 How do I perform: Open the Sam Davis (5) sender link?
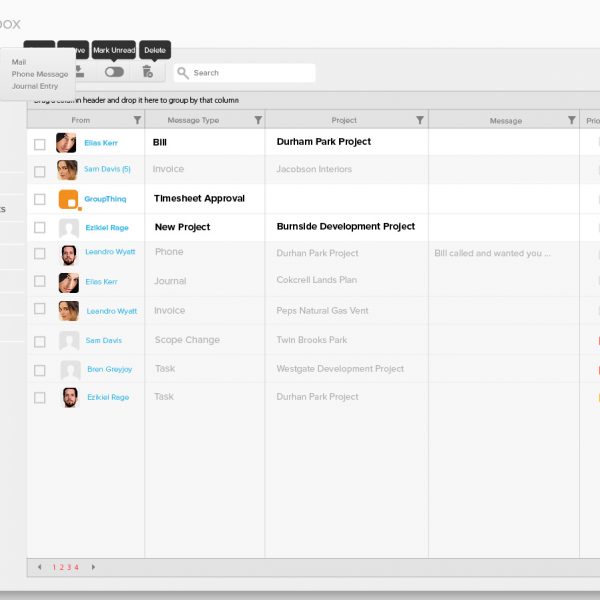click(107, 169)
